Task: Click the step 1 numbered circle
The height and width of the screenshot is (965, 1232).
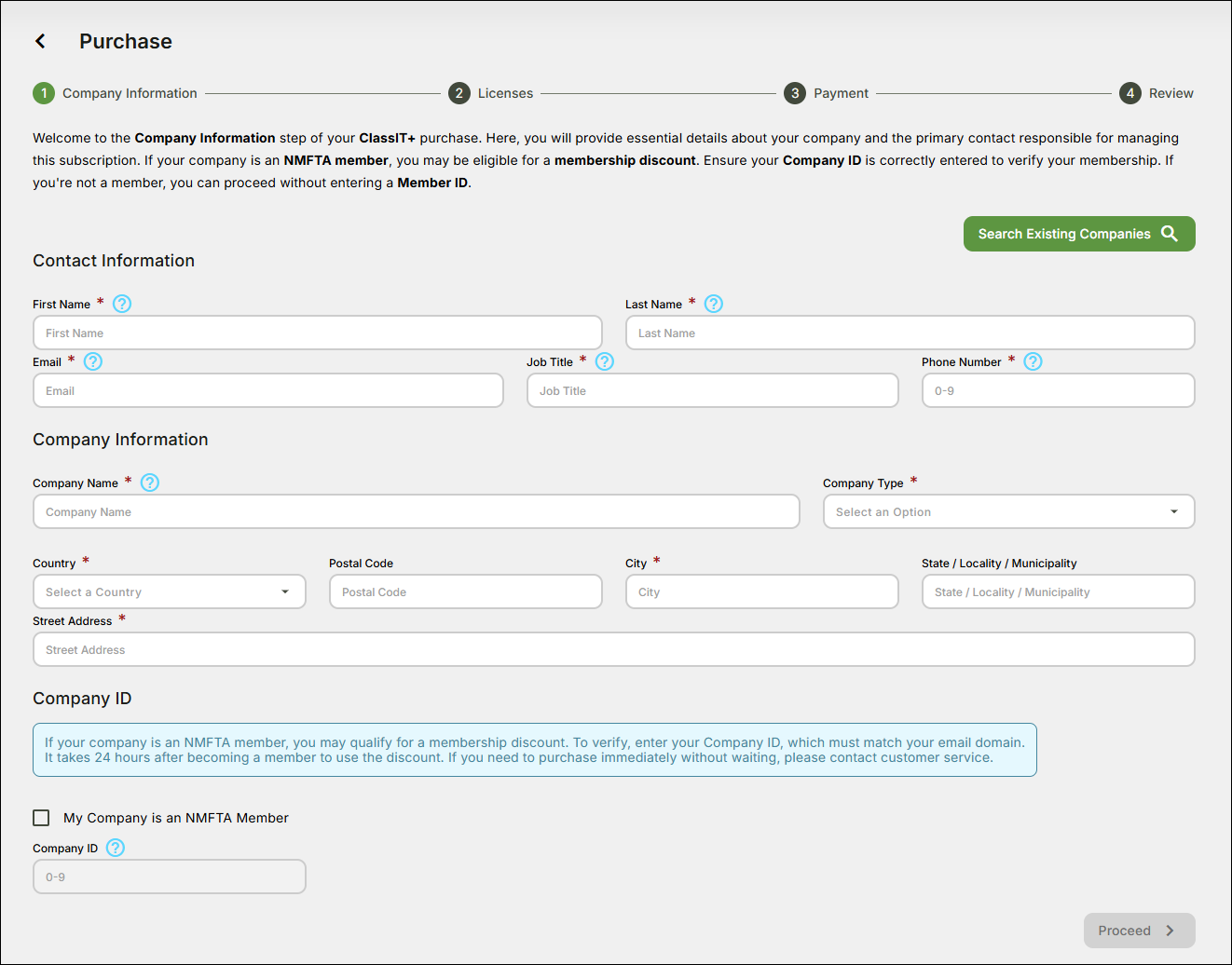Action: tap(44, 93)
